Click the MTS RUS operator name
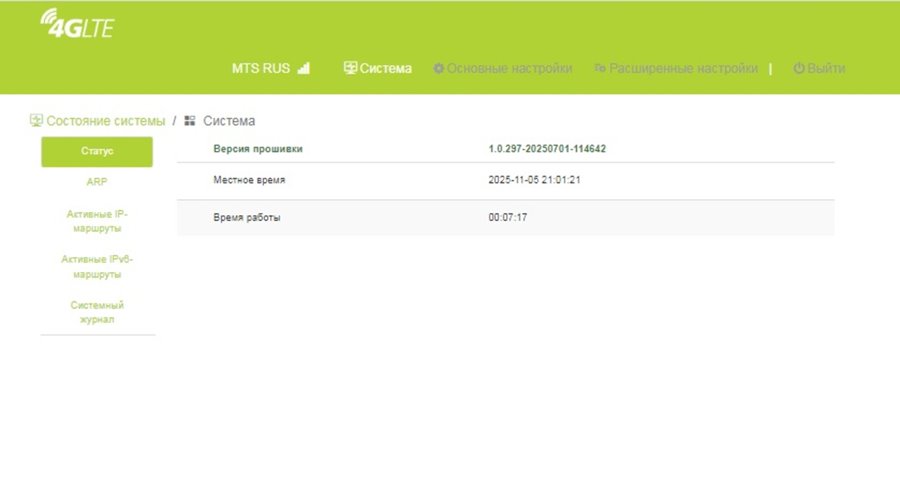The image size is (900, 477). (260, 69)
